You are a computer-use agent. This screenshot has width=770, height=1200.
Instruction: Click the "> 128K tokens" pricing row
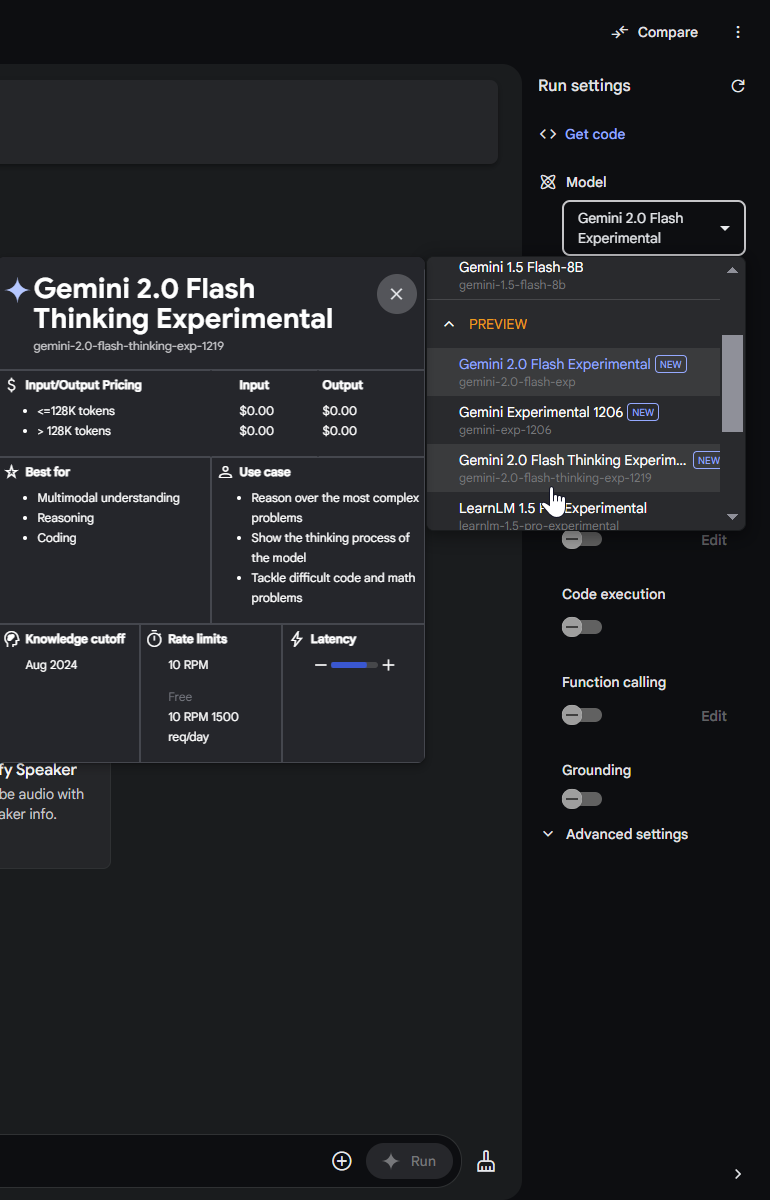[x=74, y=431]
